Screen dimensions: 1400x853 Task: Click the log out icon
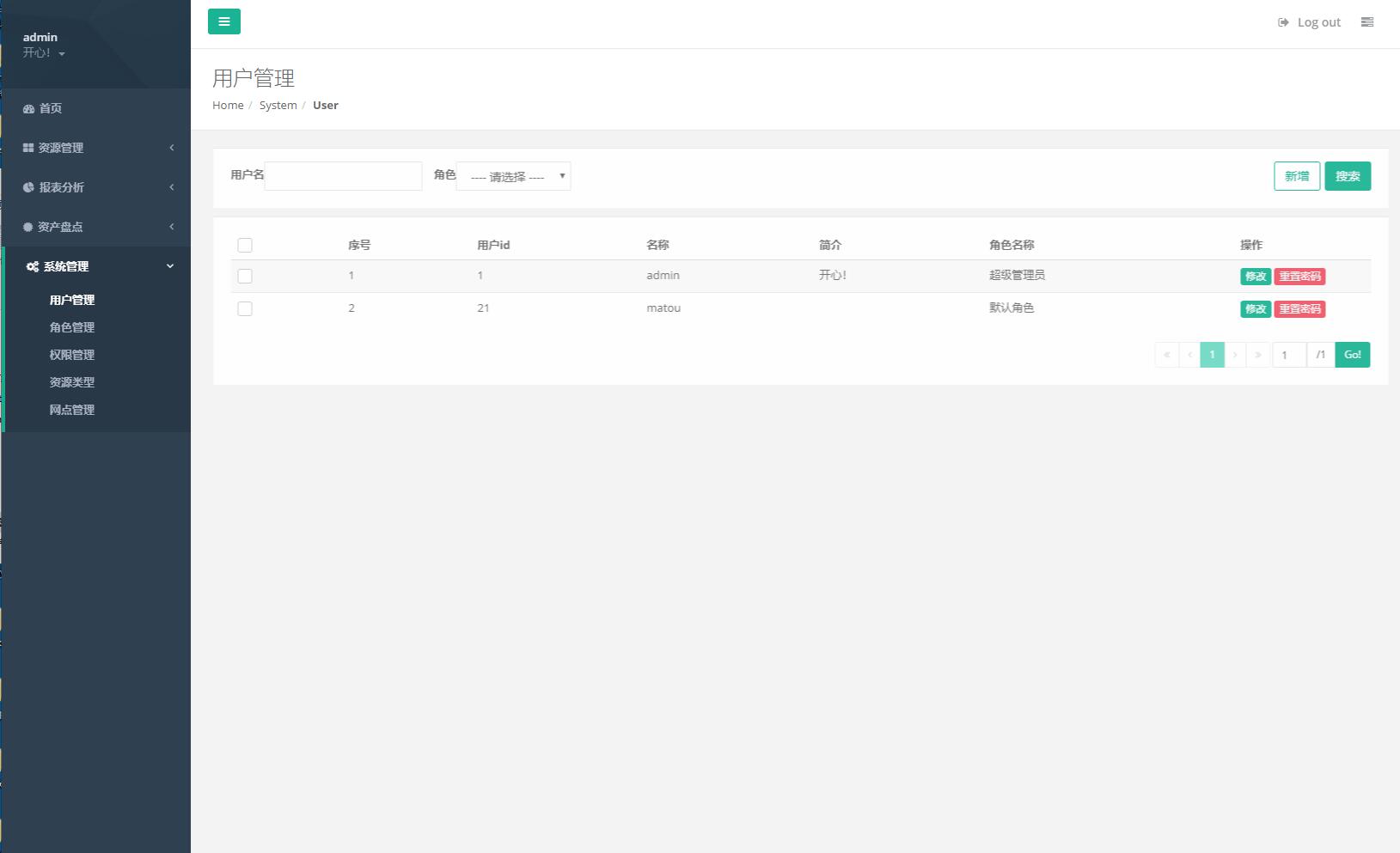pyautogui.click(x=1283, y=22)
